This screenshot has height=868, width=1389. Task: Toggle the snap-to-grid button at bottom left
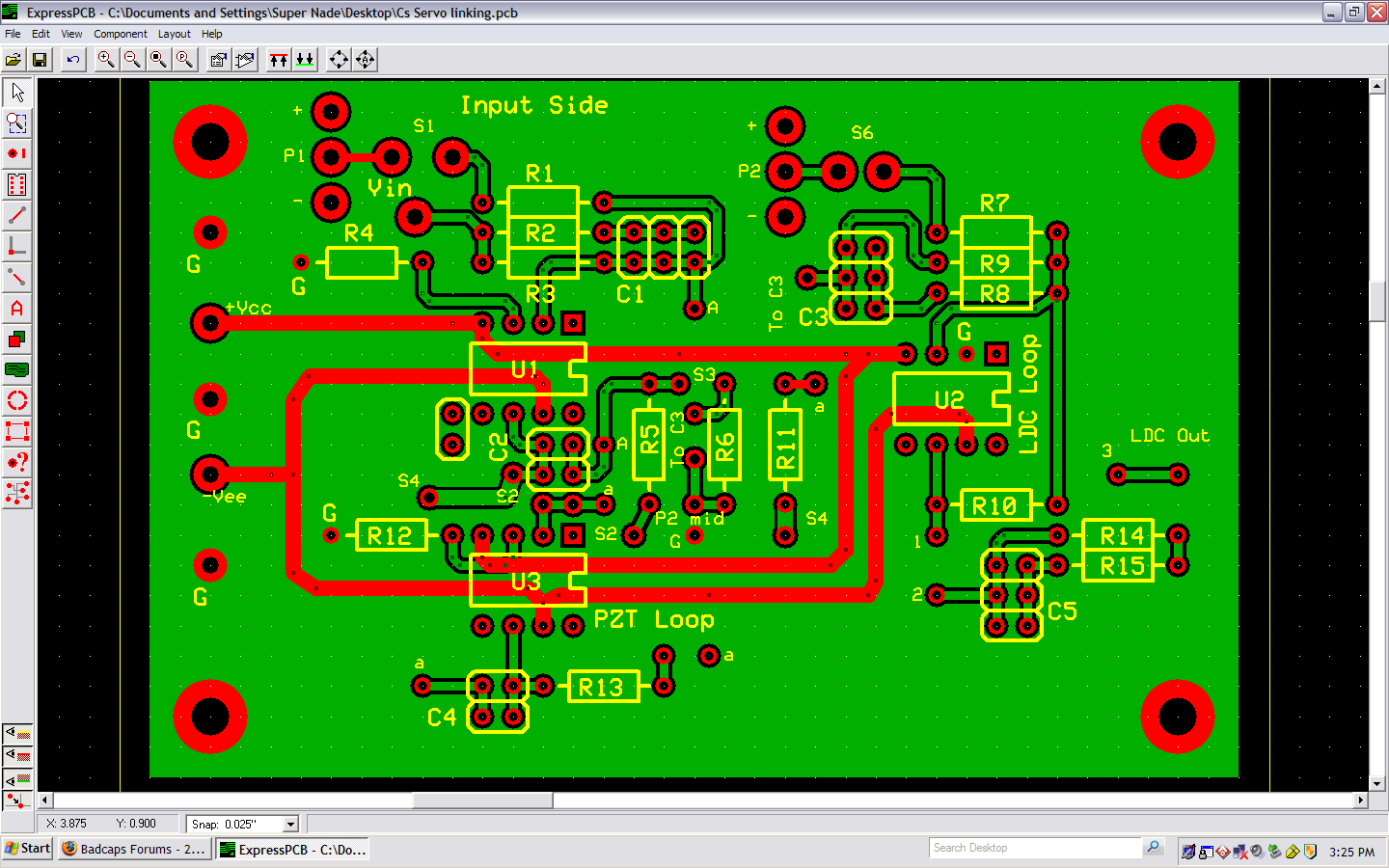tap(17, 800)
